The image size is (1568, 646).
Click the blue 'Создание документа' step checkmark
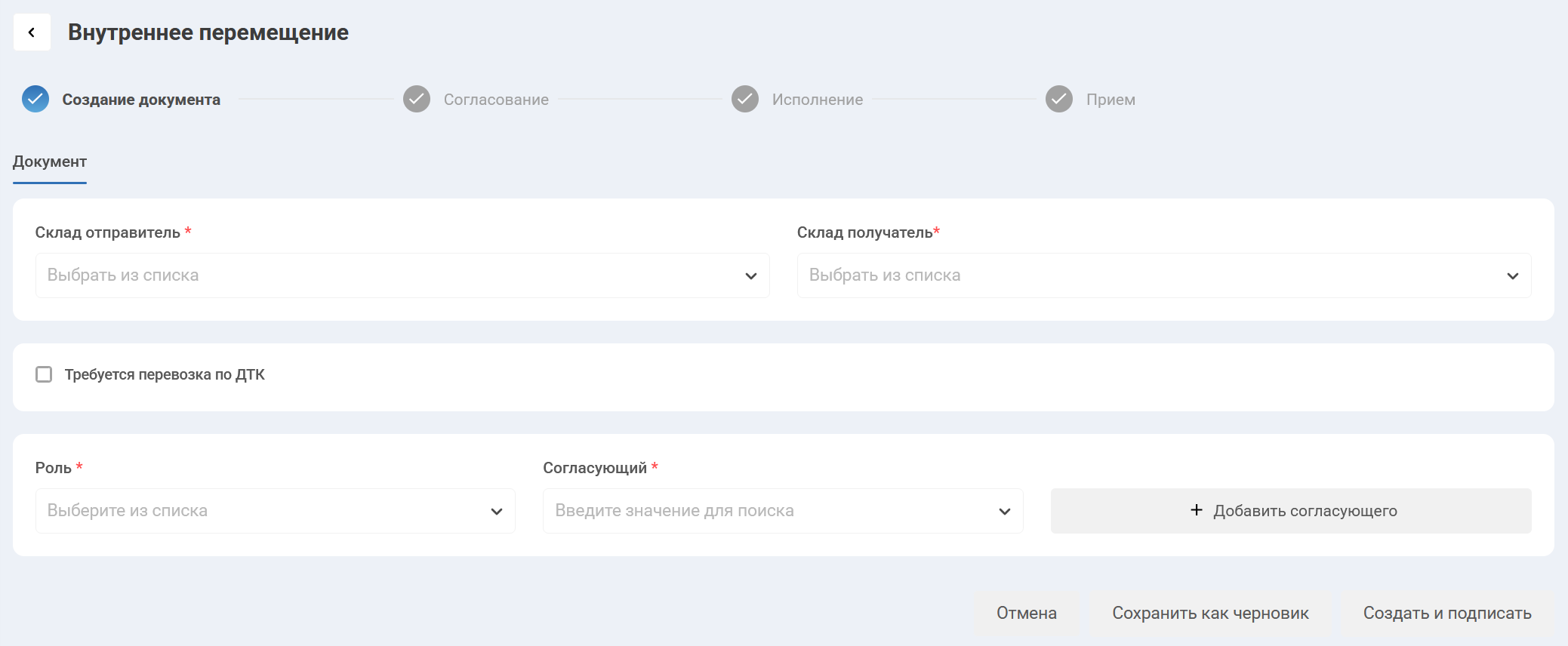[35, 99]
